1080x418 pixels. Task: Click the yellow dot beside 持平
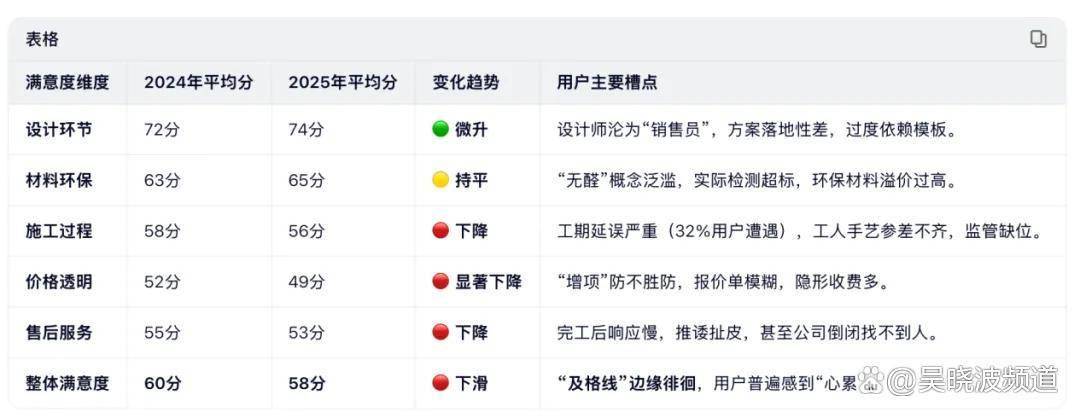coord(440,180)
